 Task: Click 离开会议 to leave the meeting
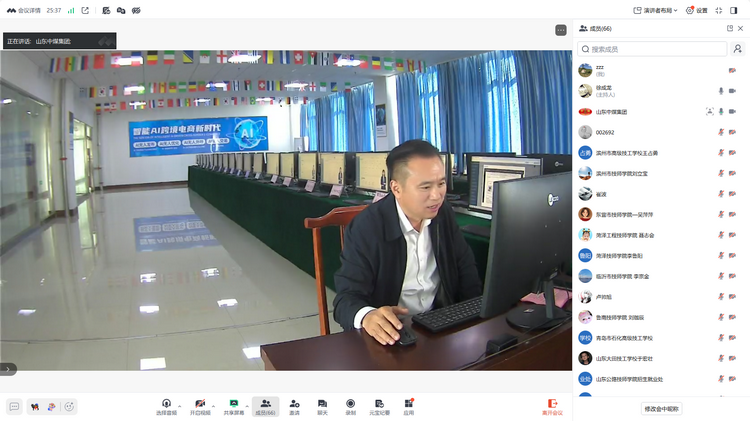pos(552,407)
